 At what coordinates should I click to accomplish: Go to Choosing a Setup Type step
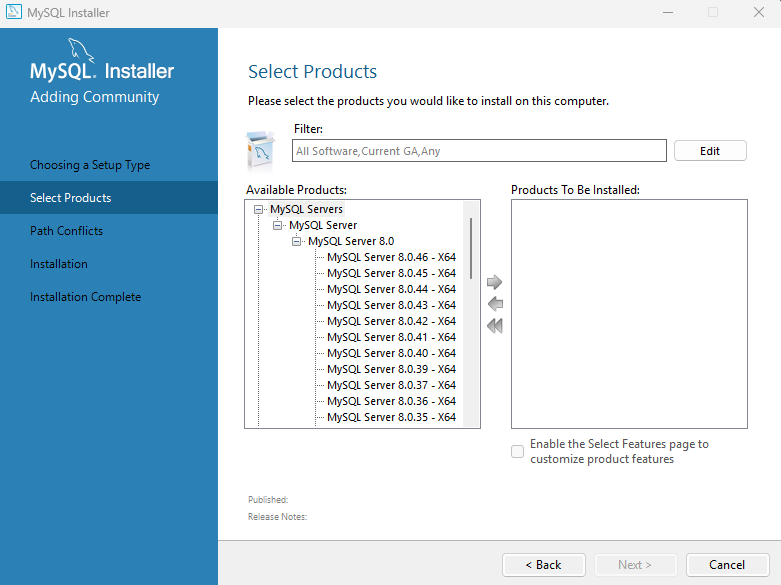coord(90,165)
